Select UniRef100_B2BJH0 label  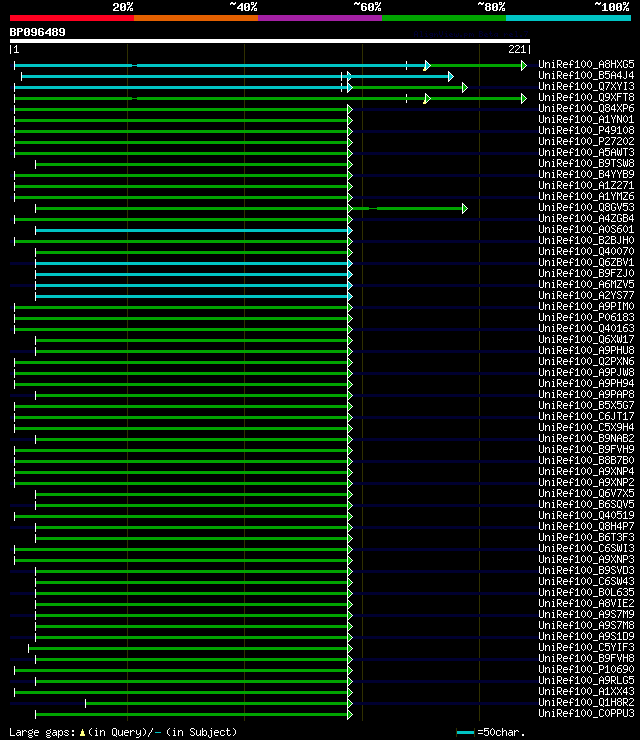click(x=586, y=240)
